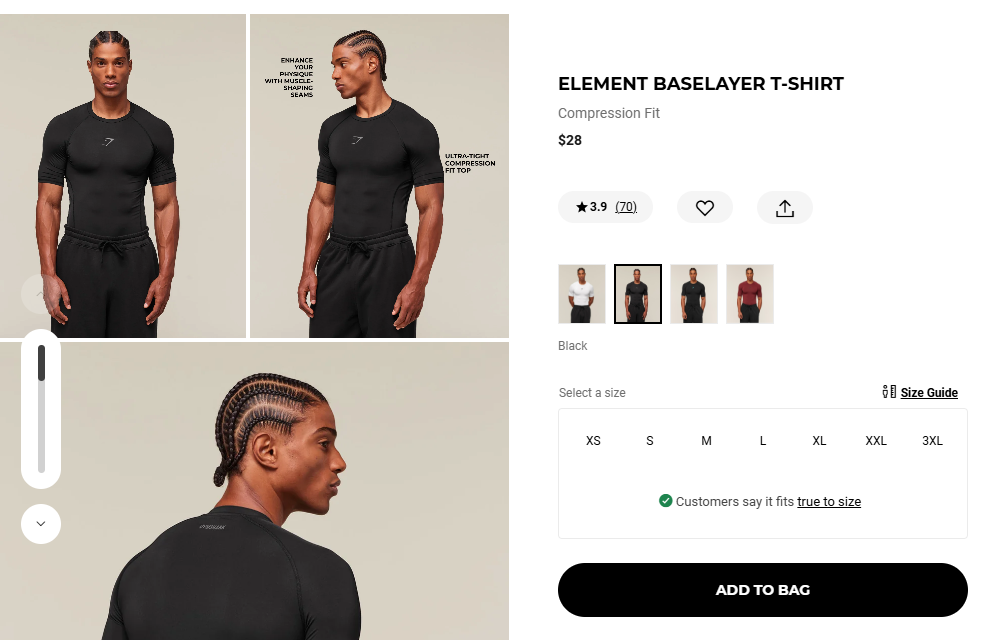Choose size 3XL option
This screenshot has width=986, height=640.
932,441
